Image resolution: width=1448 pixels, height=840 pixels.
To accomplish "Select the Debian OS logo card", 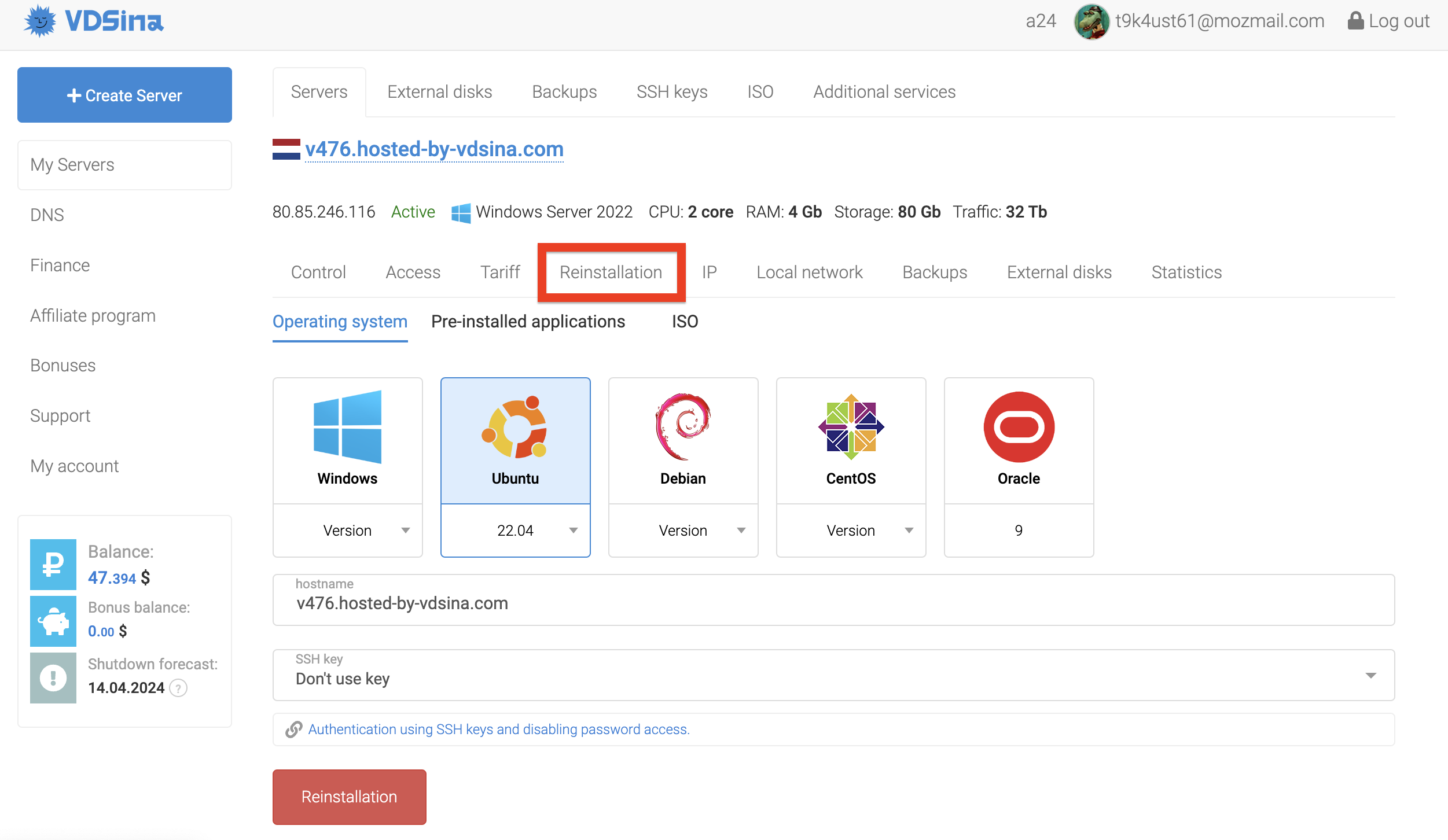I will [683, 440].
